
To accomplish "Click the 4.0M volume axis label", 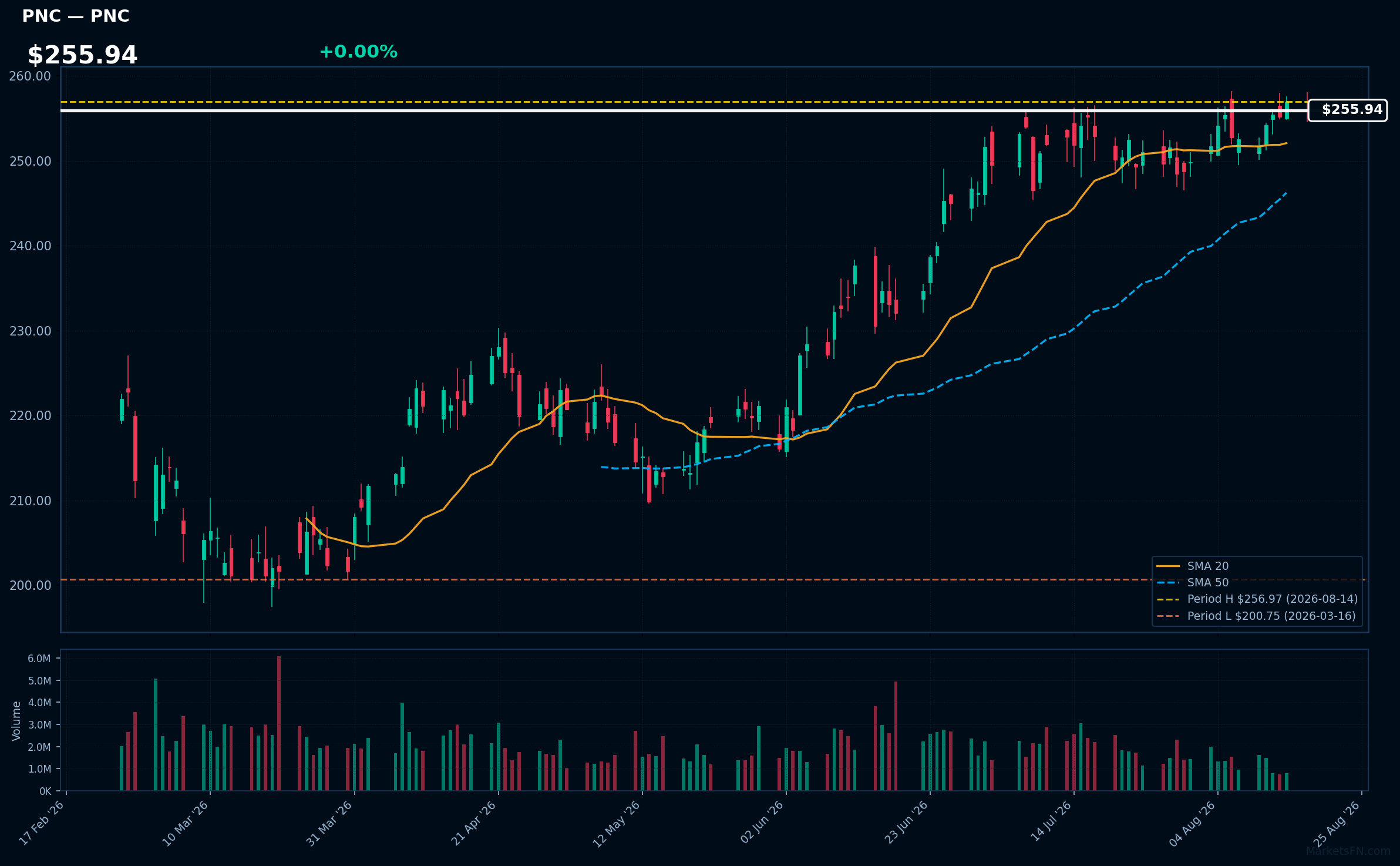I will pos(39,703).
